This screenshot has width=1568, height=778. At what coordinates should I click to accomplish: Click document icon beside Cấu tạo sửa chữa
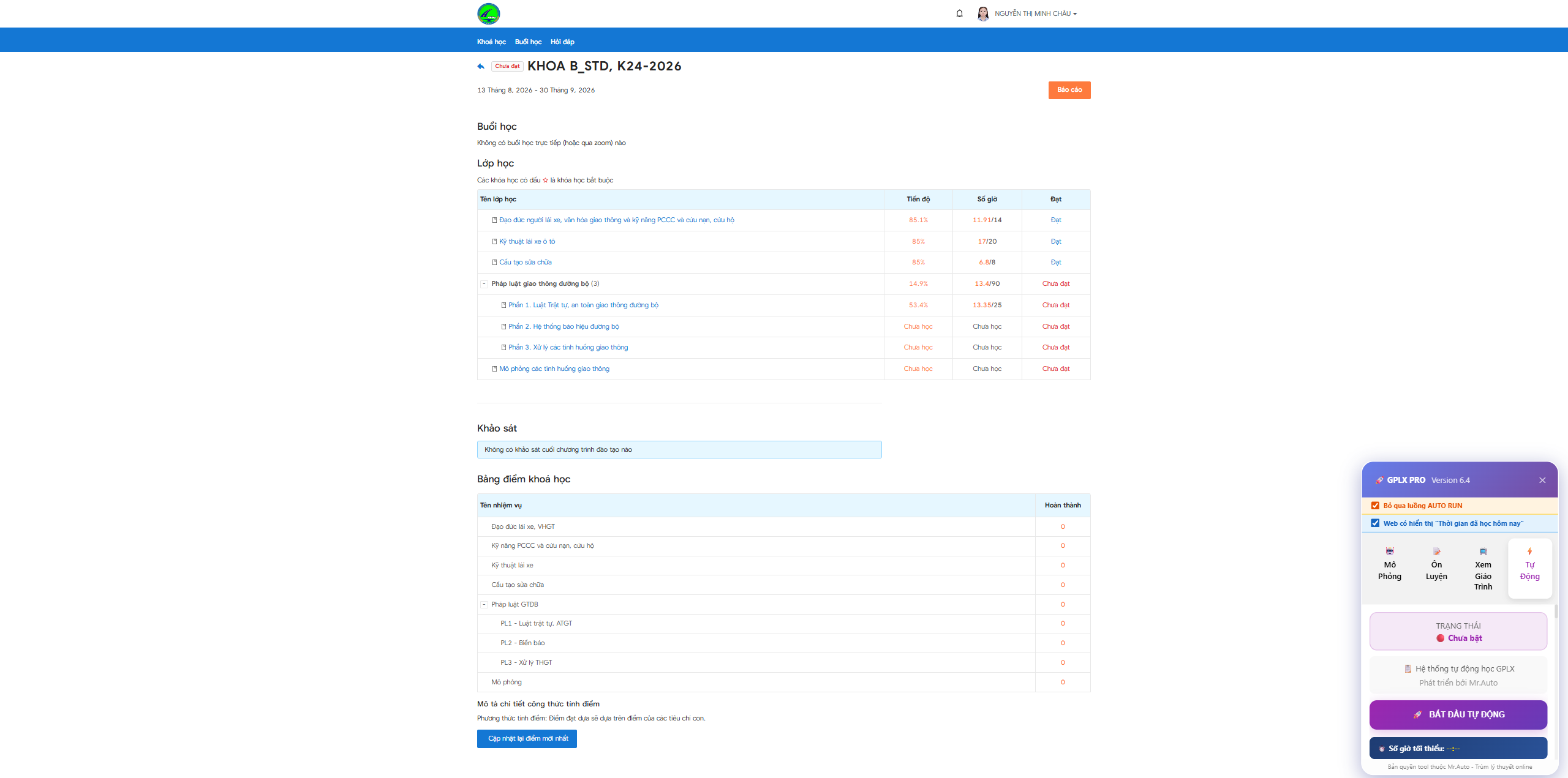pyautogui.click(x=494, y=262)
